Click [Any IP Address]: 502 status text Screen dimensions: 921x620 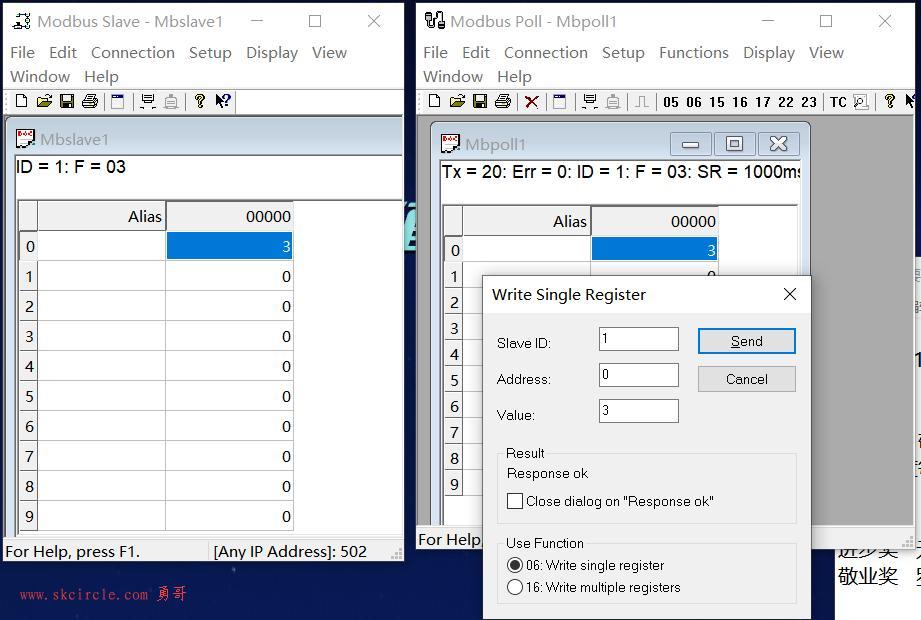click(290, 551)
